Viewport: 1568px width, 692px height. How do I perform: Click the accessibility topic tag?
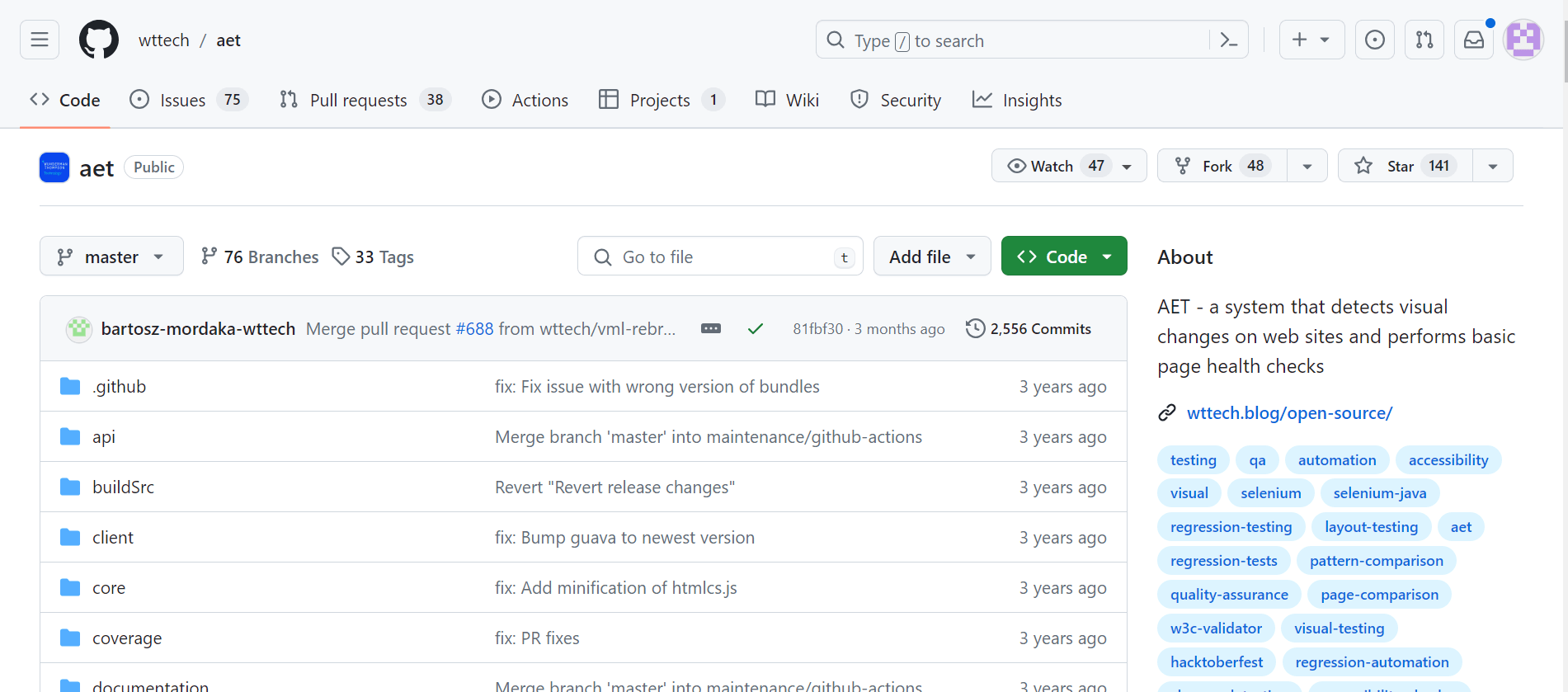coord(1448,459)
